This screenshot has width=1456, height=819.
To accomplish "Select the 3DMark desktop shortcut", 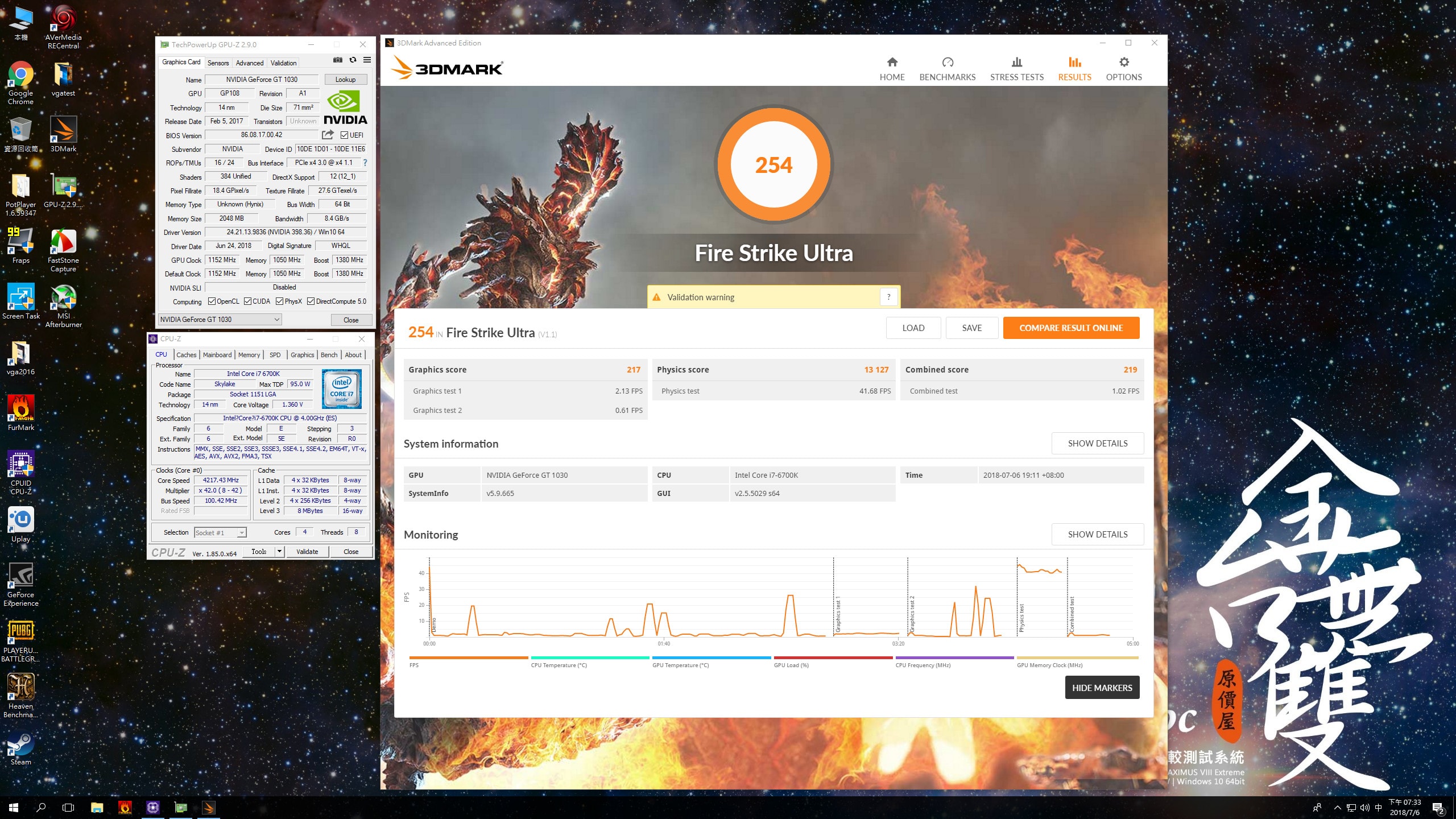I will [x=63, y=134].
